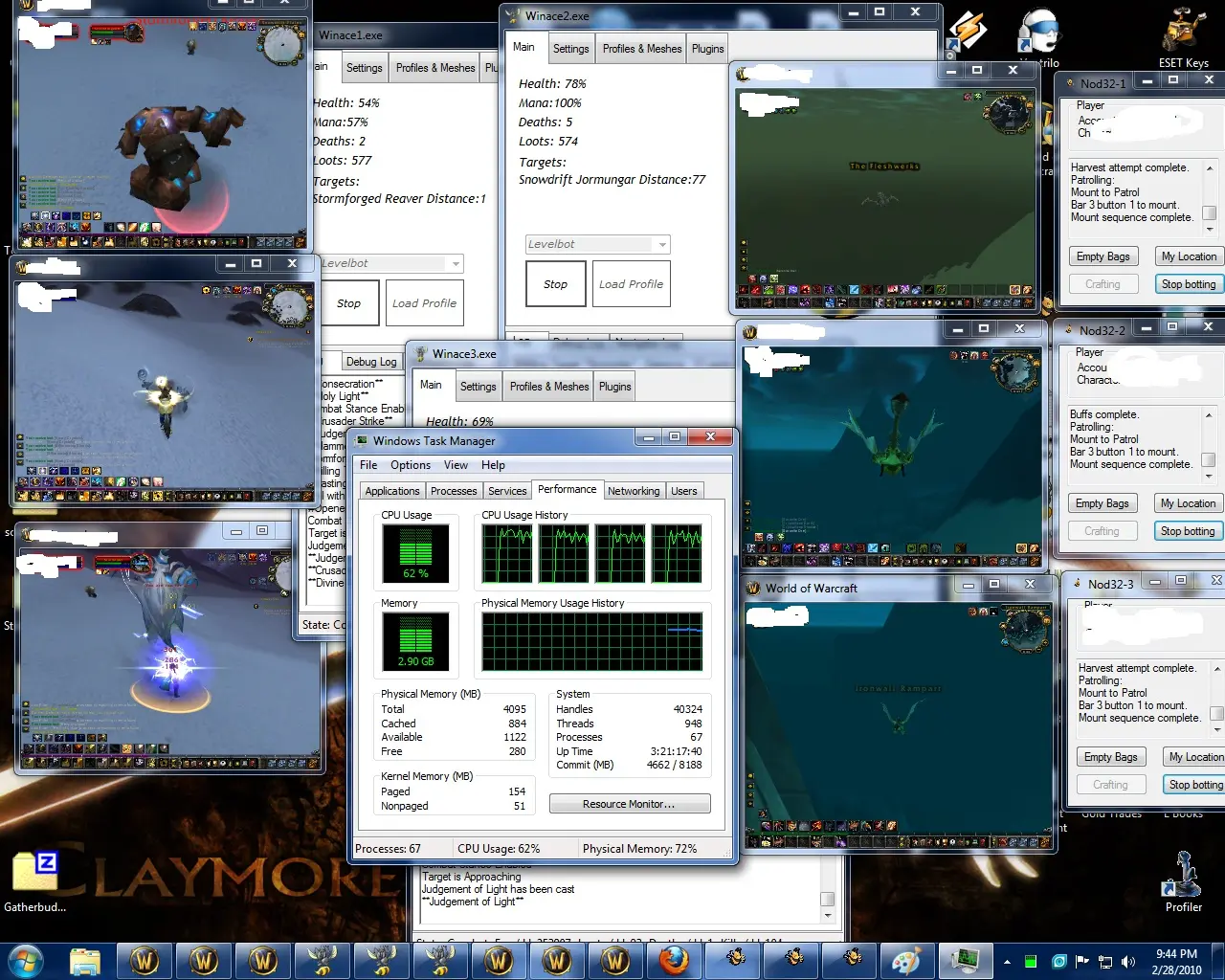This screenshot has width=1225, height=980.
Task: Open Windows Explorer from the taskbar
Action: tap(84, 961)
